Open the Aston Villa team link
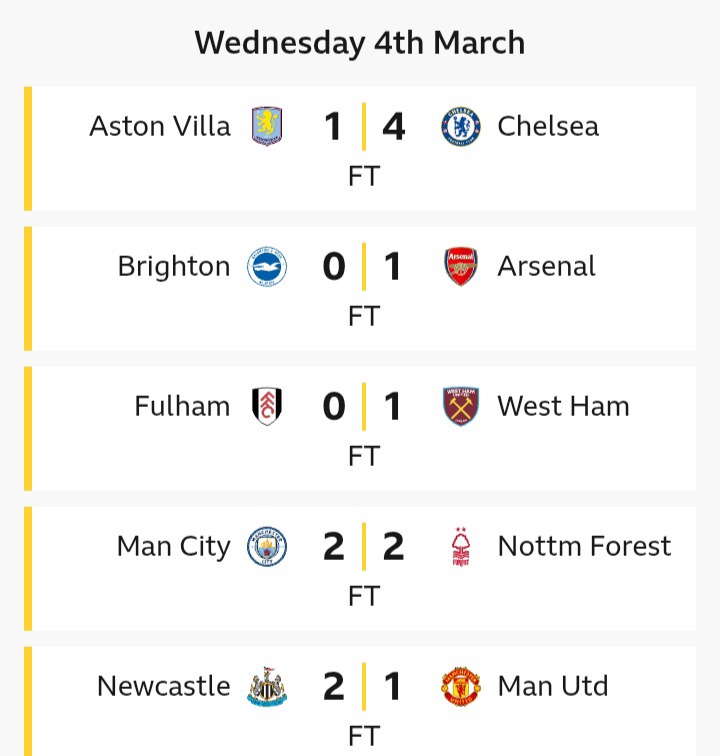 point(160,127)
